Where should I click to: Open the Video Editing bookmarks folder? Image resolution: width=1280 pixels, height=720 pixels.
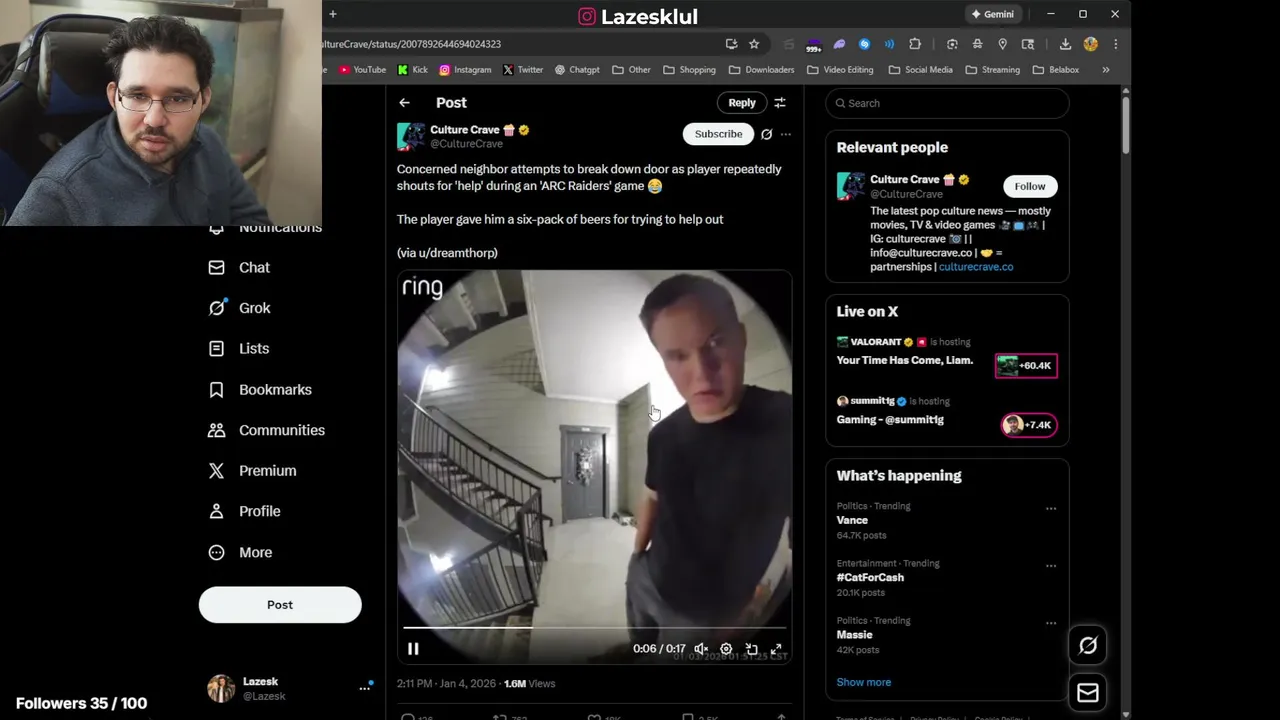point(840,70)
